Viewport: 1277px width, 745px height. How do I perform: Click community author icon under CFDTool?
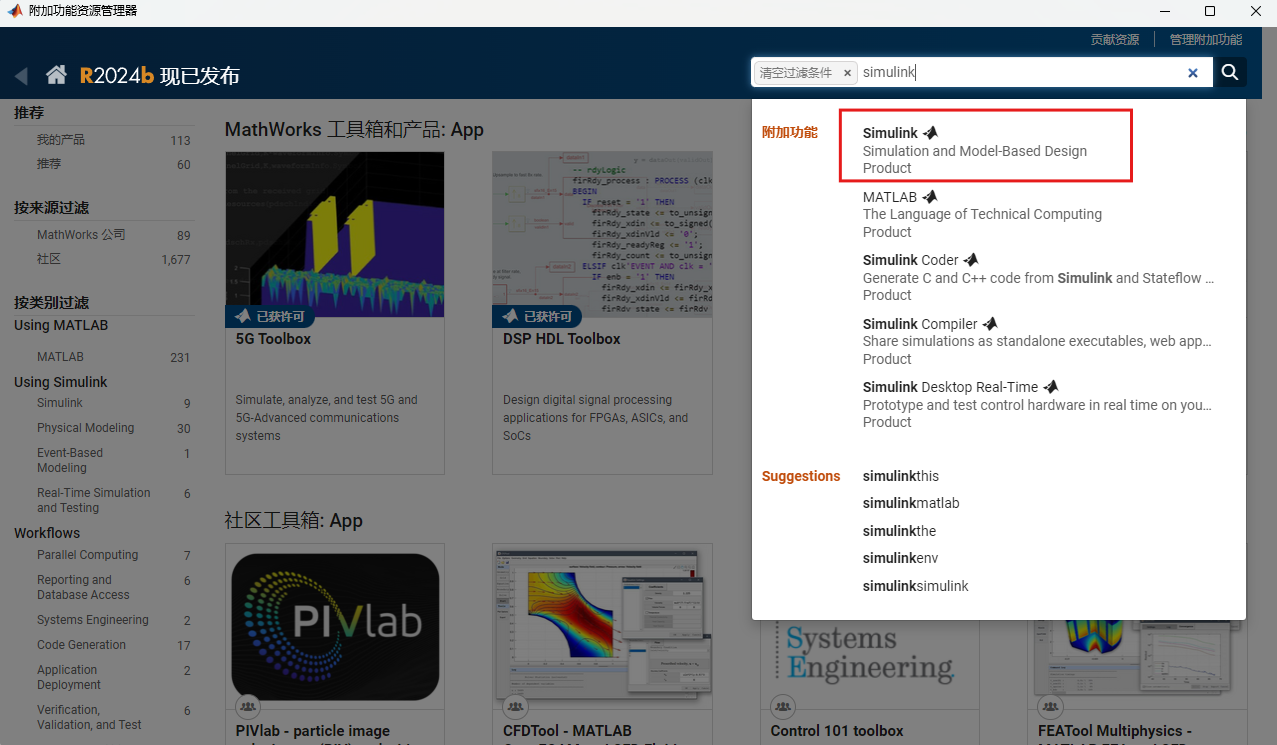pos(515,707)
